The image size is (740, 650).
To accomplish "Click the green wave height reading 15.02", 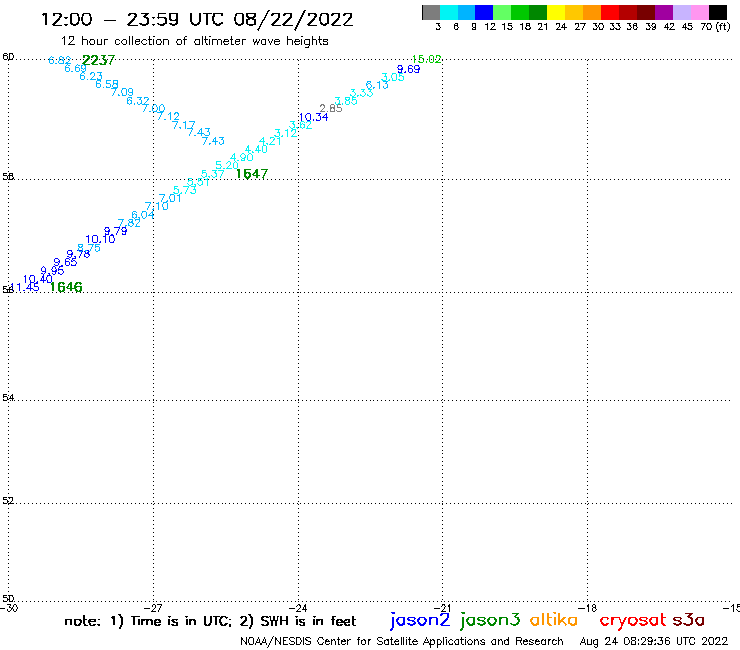I will click(x=426, y=59).
